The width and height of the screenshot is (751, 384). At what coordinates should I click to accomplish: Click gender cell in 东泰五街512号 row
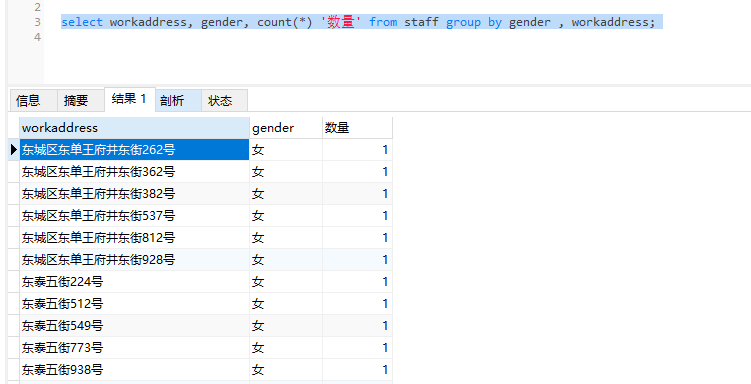[x=286, y=304]
